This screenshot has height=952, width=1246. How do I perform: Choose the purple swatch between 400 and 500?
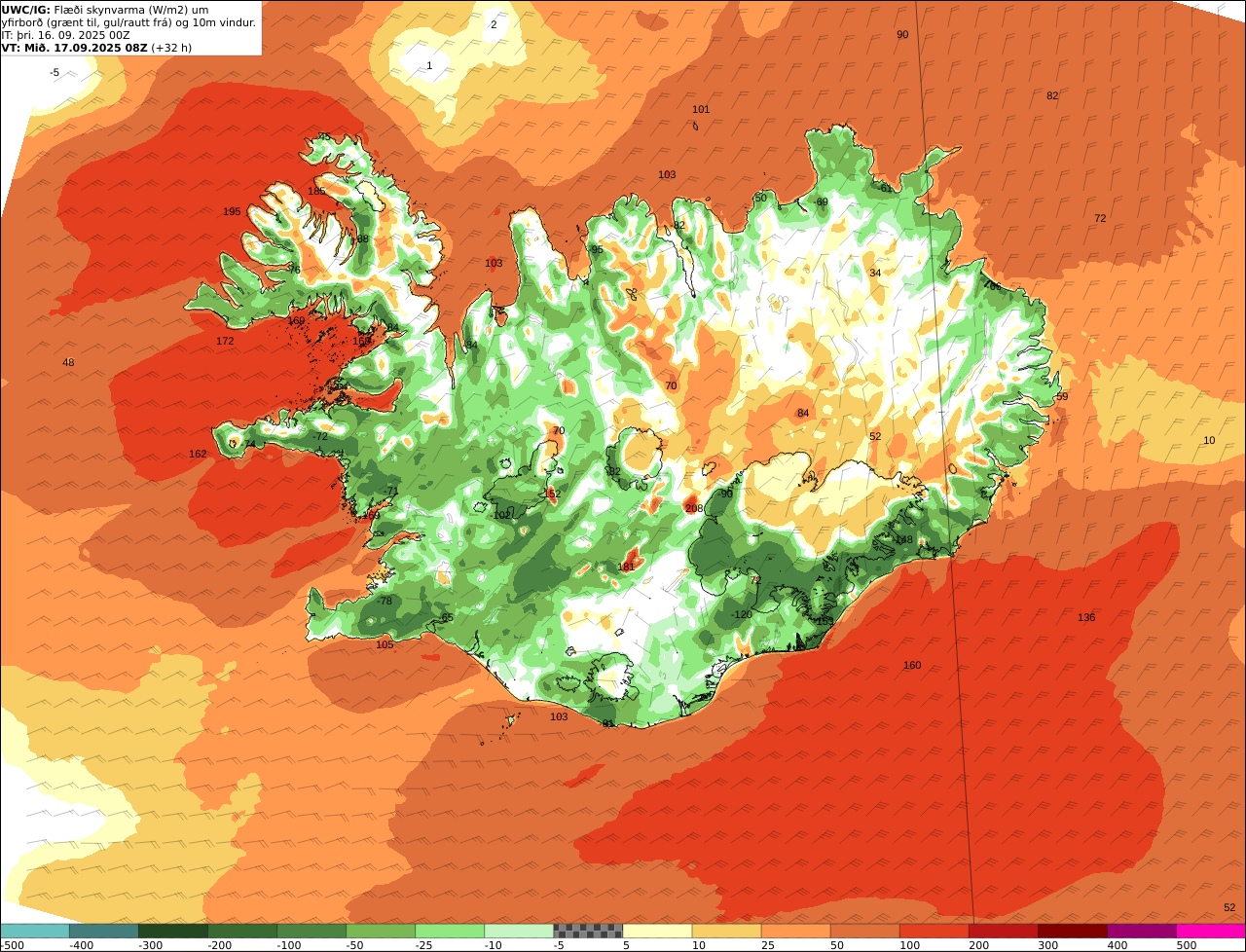1142,931
